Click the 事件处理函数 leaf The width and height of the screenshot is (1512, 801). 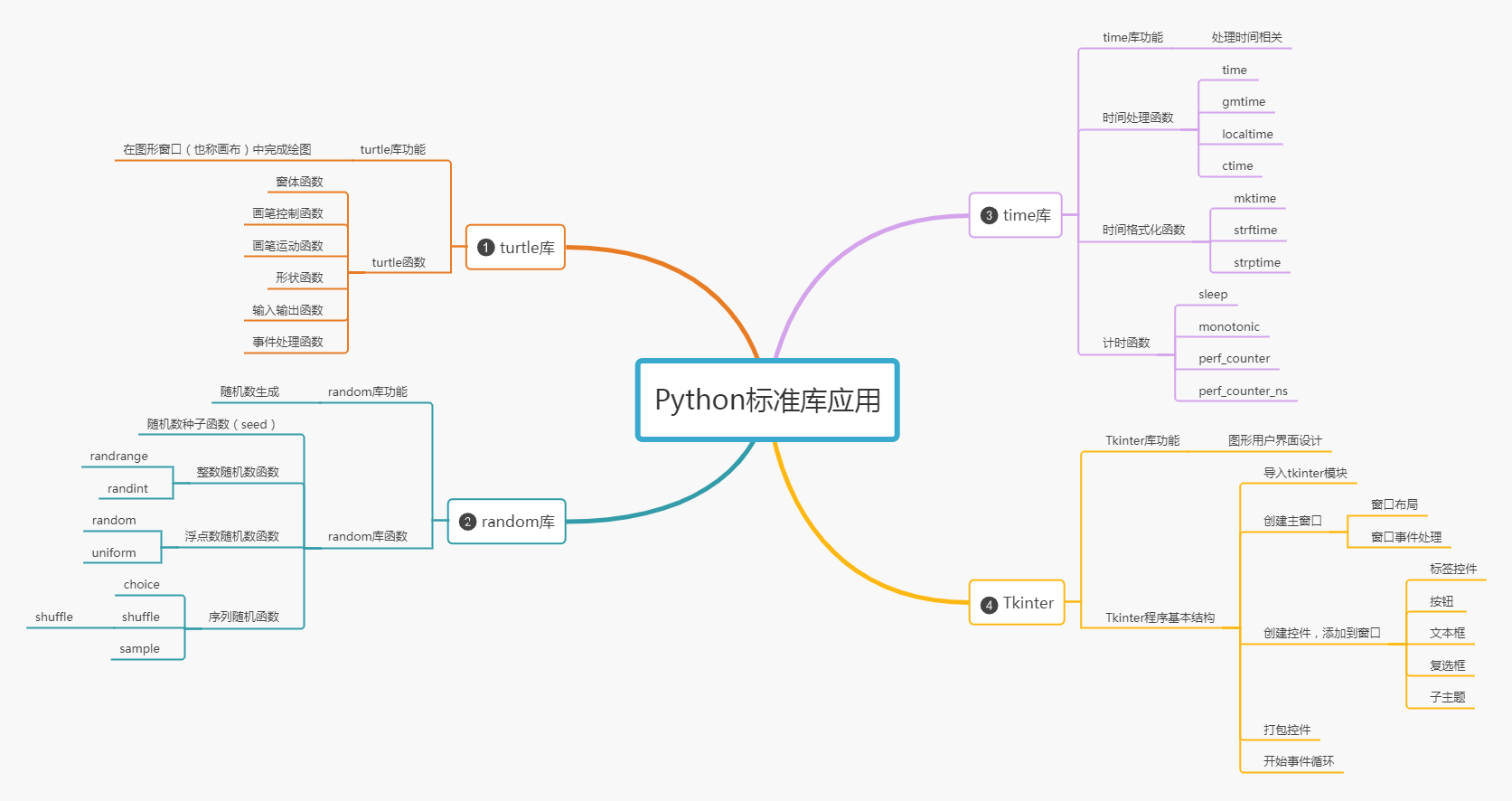click(x=287, y=342)
